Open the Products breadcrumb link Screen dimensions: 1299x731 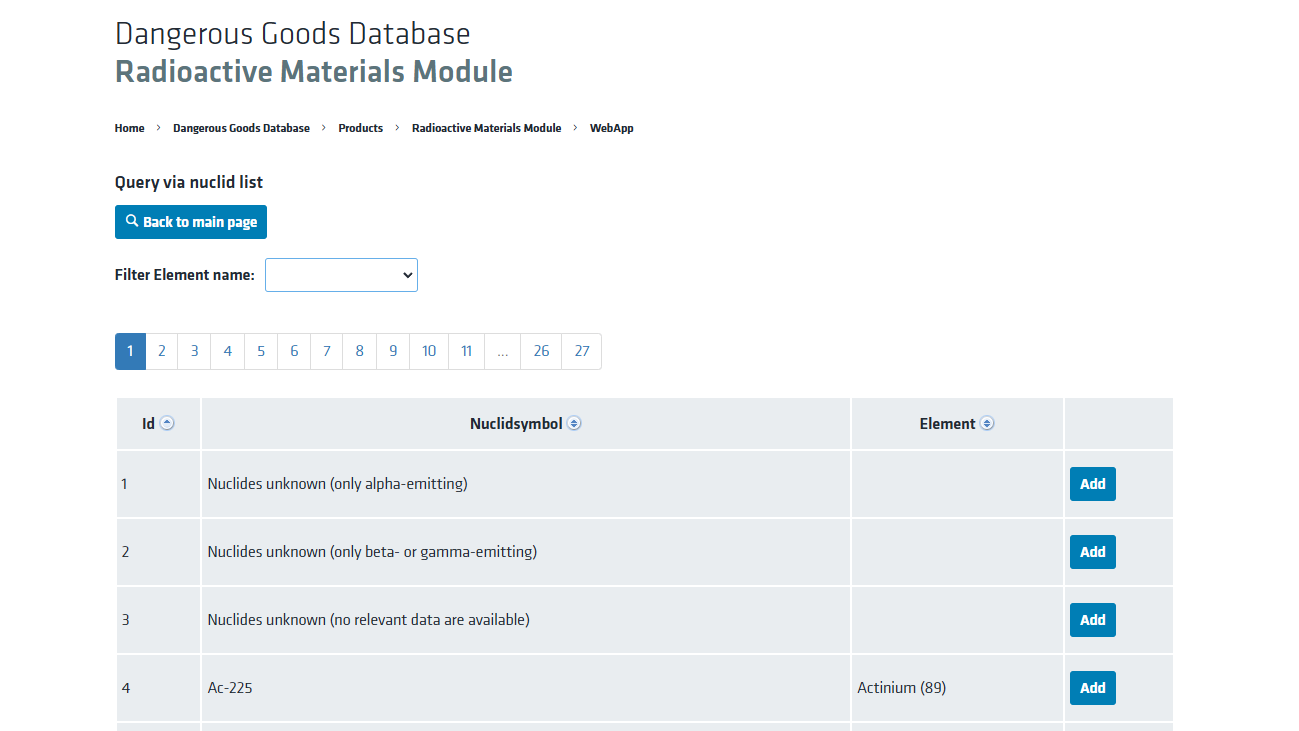[x=361, y=128]
